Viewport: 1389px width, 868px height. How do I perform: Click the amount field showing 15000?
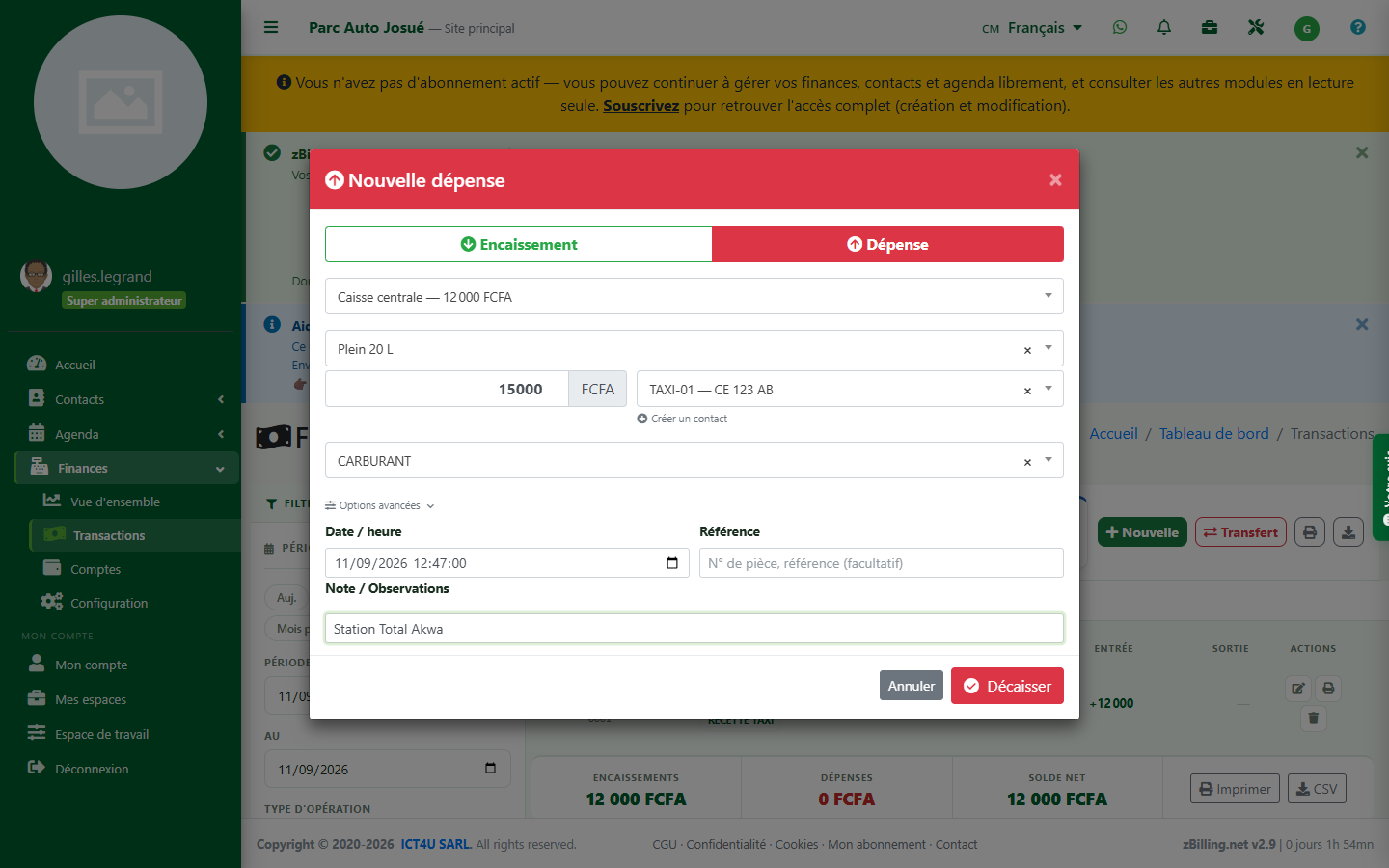(447, 389)
